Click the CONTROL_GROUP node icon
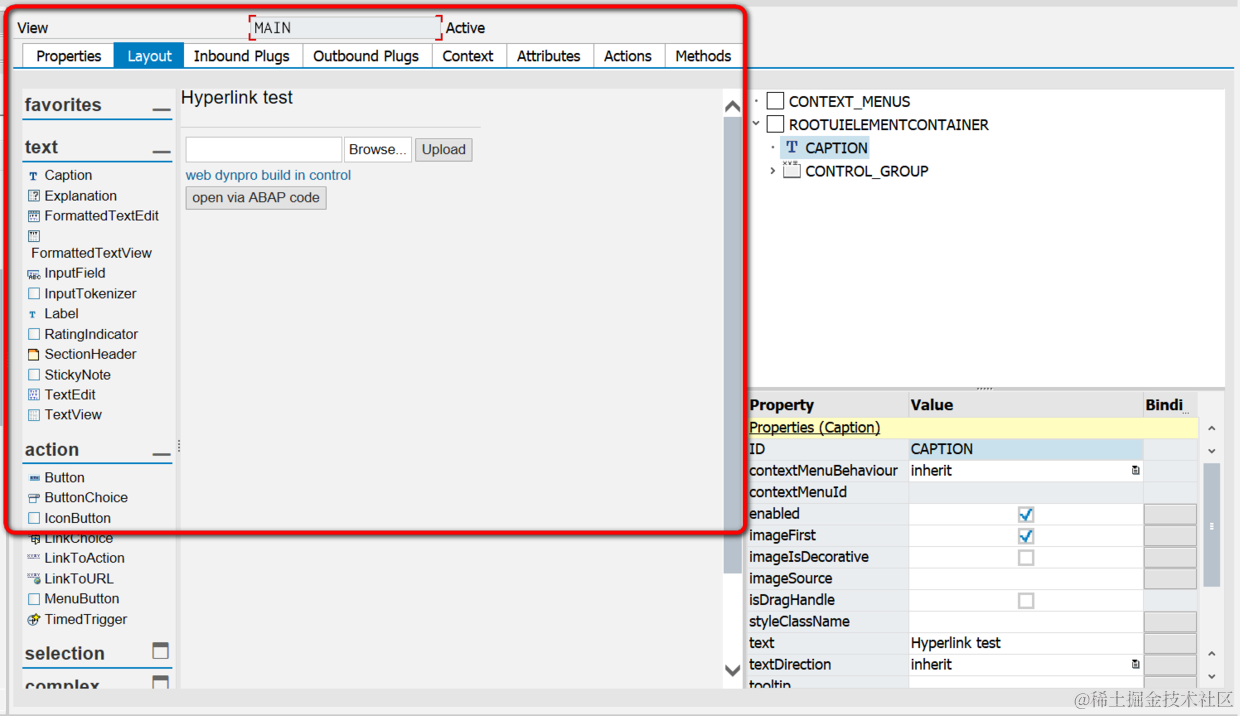1240x716 pixels. pos(792,171)
